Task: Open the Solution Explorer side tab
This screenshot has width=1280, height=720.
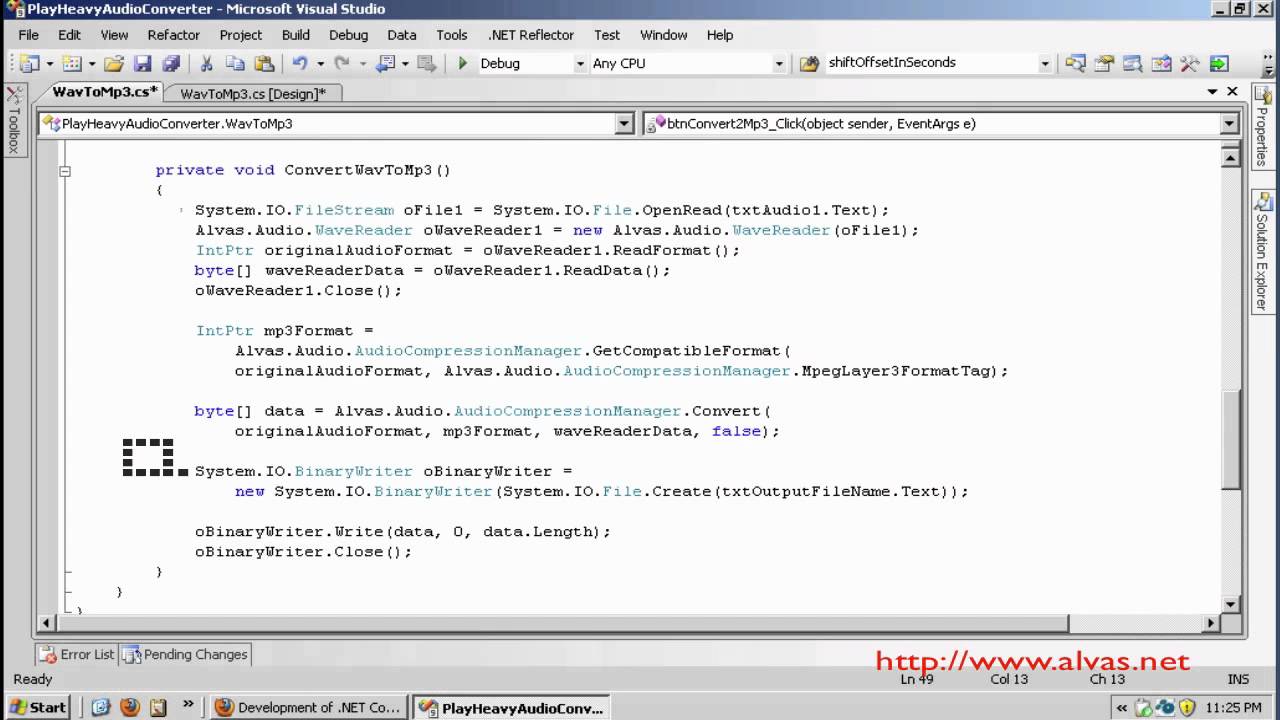Action: click(1262, 252)
